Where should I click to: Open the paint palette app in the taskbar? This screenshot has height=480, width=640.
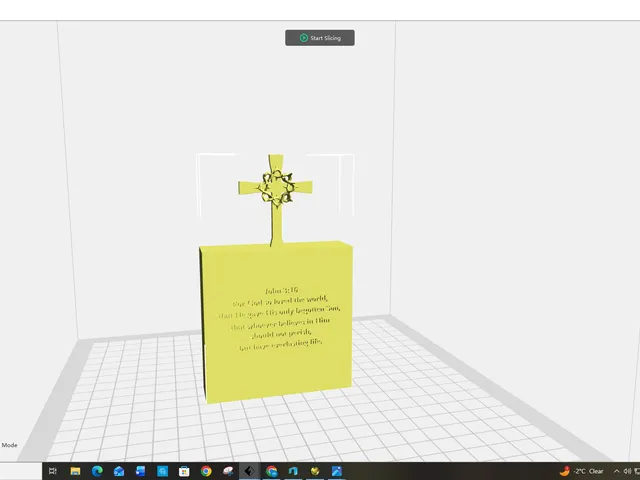pyautogui.click(x=228, y=471)
